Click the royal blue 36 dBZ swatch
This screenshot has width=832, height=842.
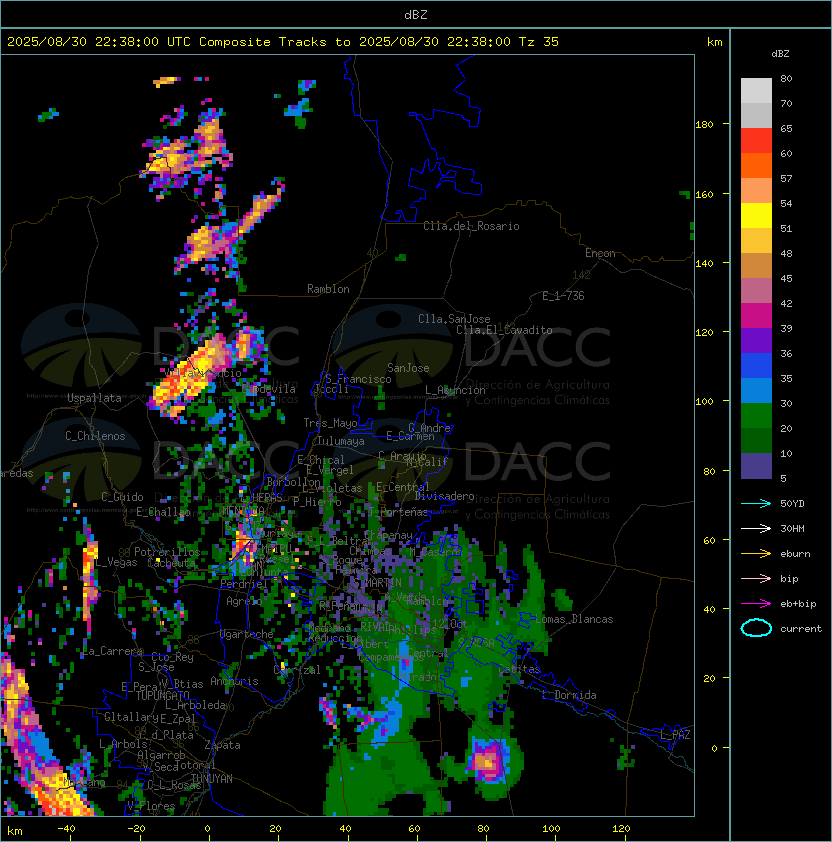(x=756, y=365)
